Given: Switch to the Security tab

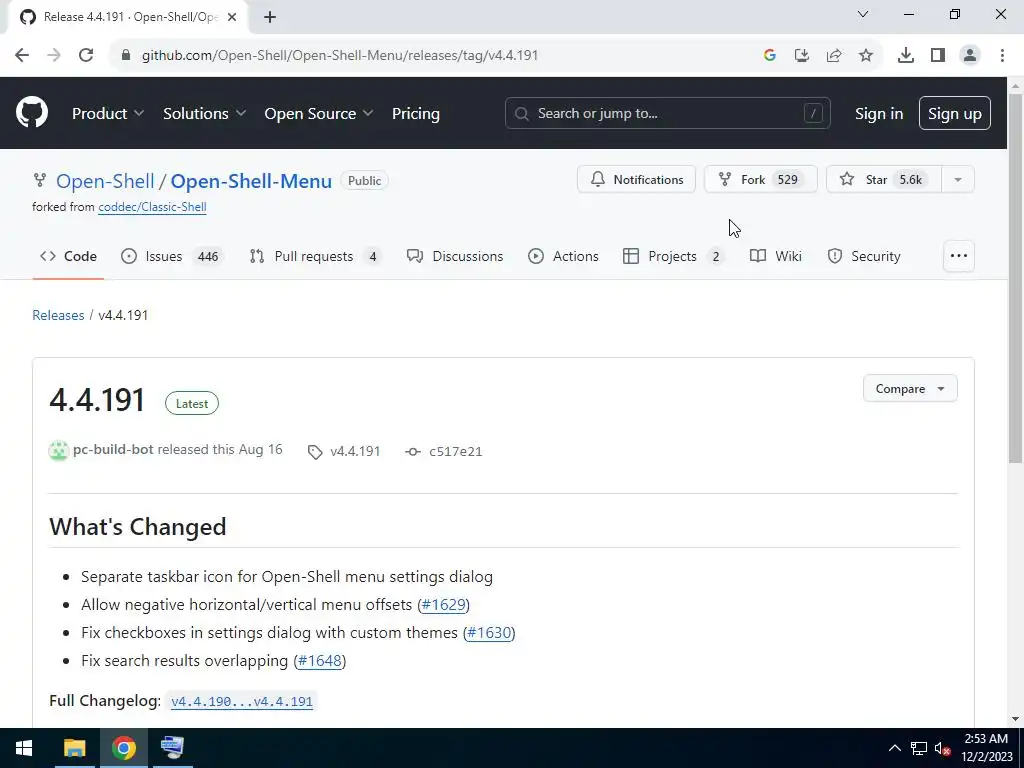Looking at the screenshot, I should (863, 256).
